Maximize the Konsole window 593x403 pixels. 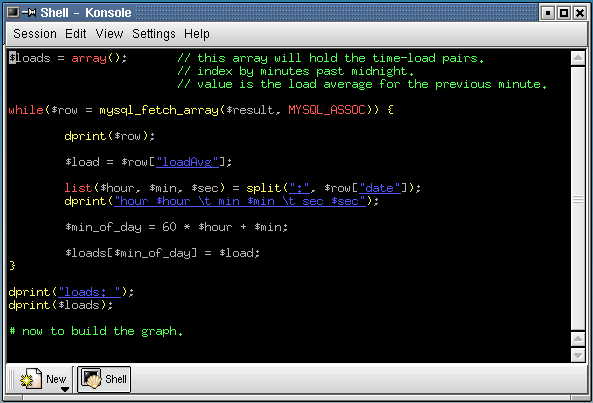(564, 13)
